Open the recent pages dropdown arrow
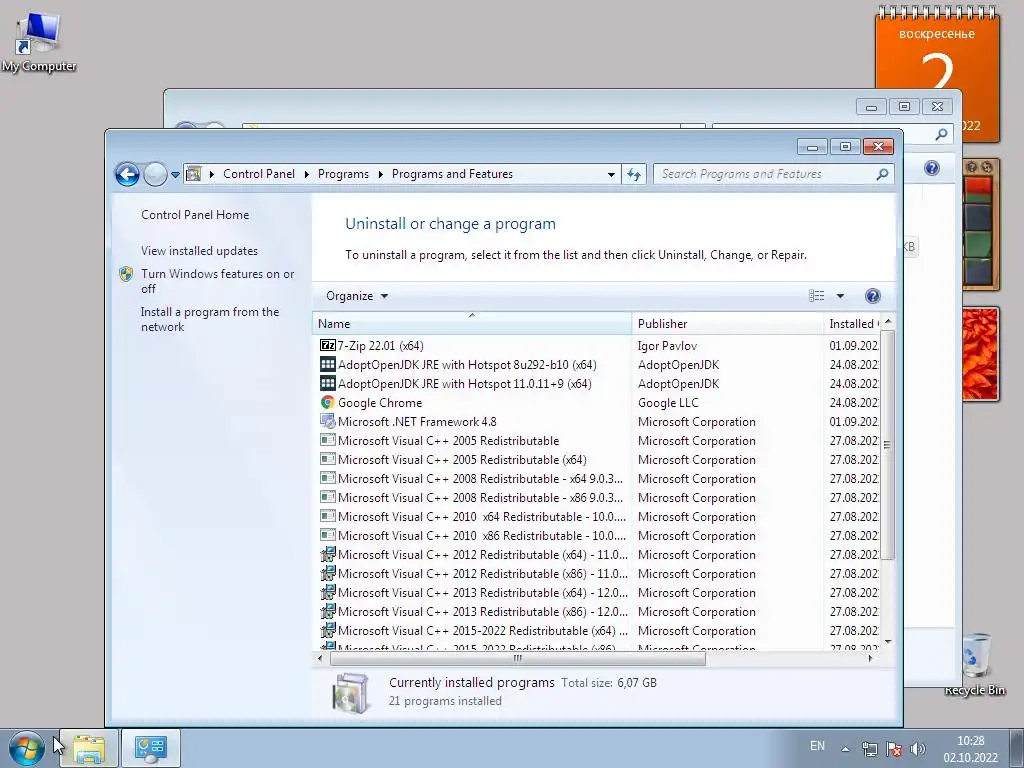The width and height of the screenshot is (1024, 768). coord(175,174)
